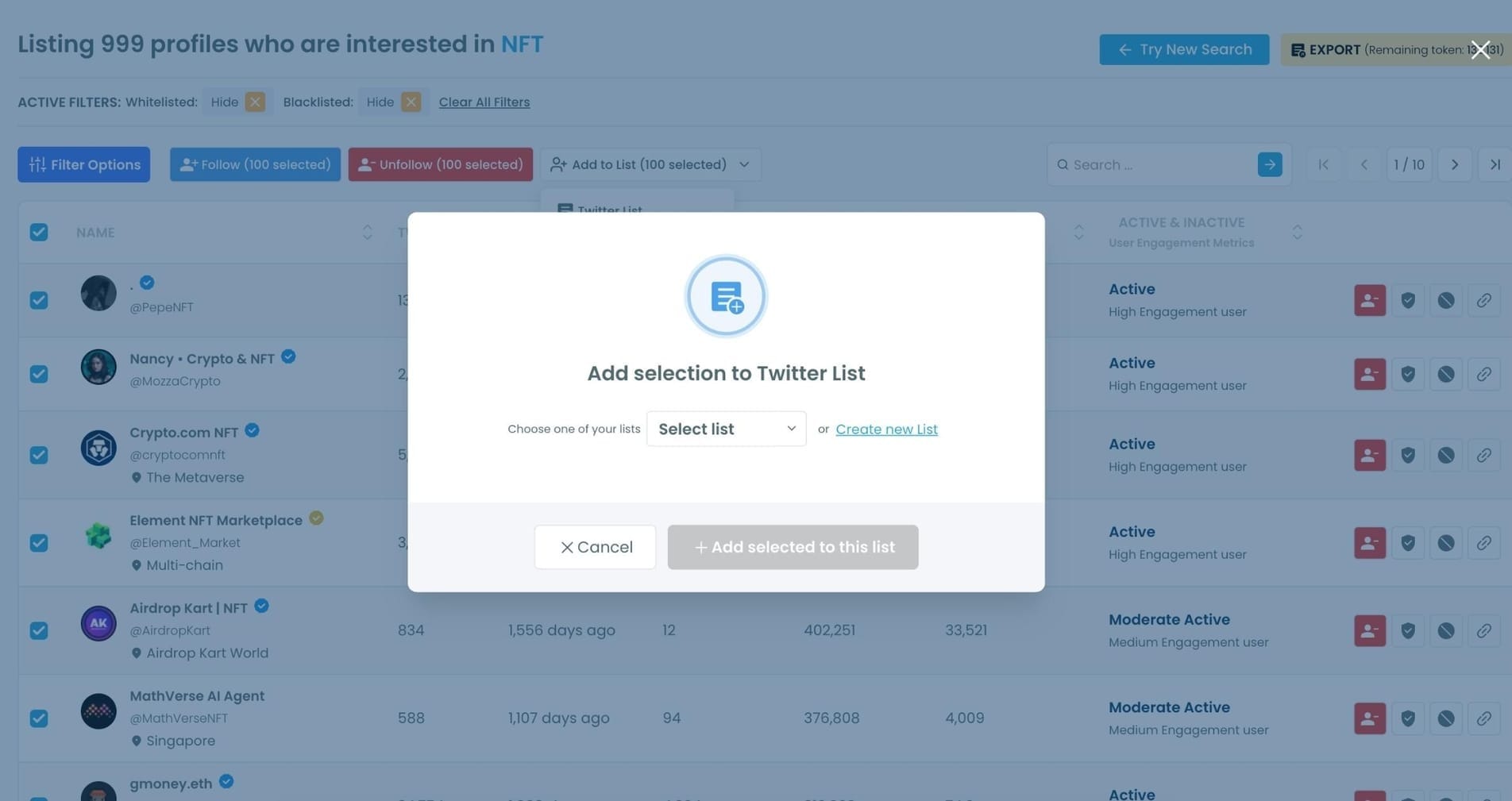Jump to the last page with the skip control
1512x801 pixels.
[x=1495, y=164]
